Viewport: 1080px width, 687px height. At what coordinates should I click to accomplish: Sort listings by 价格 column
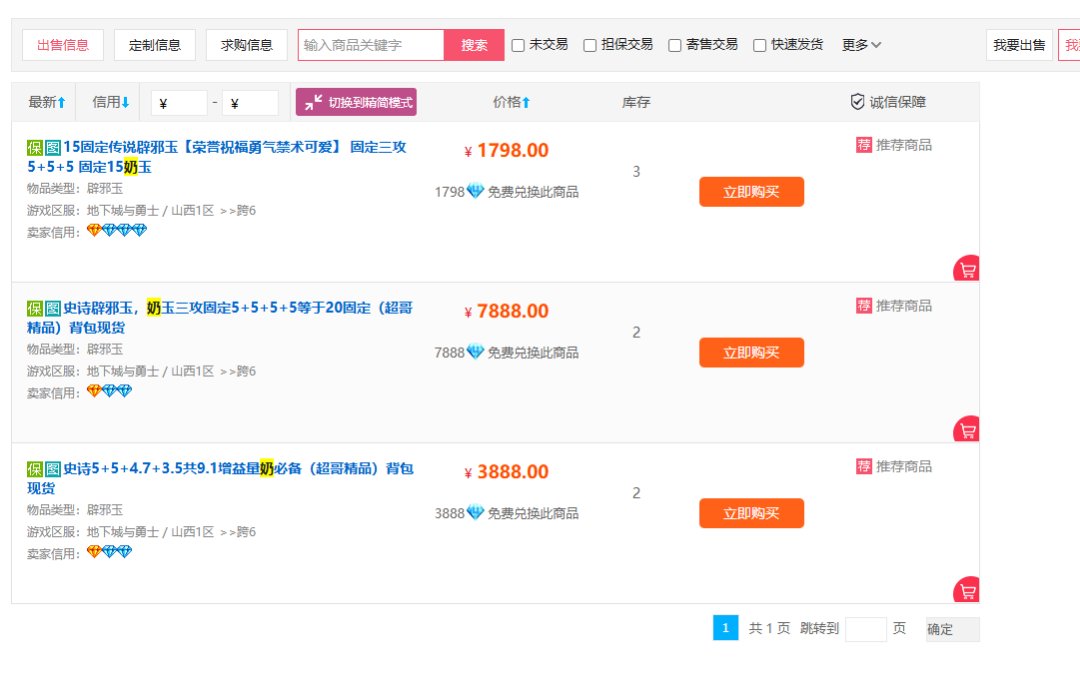coord(512,102)
